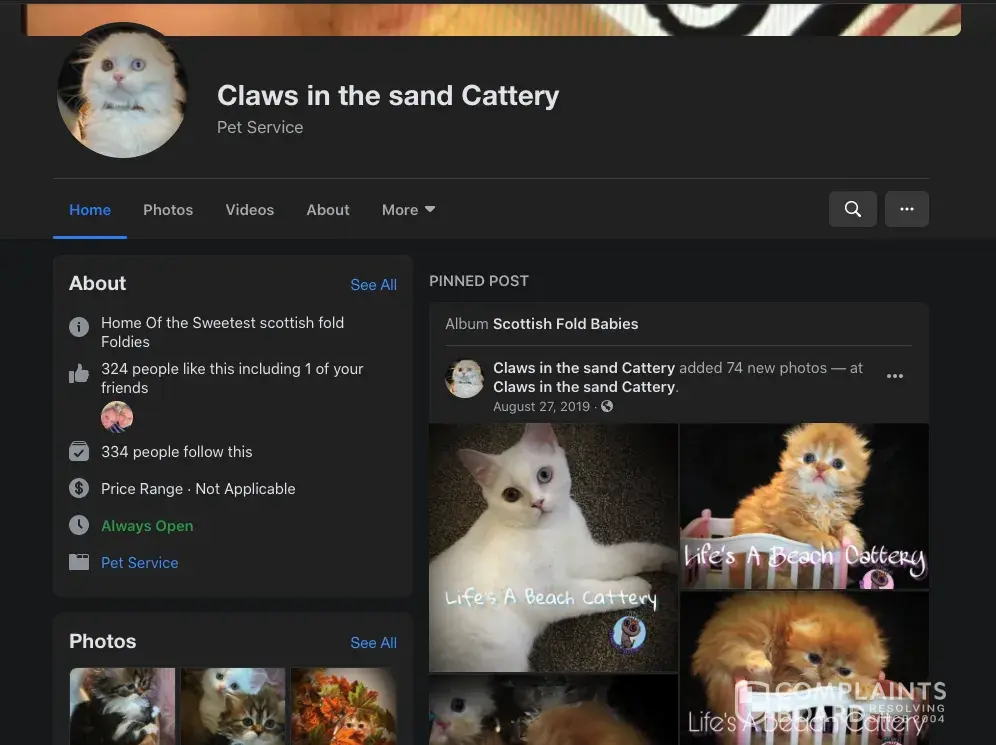Open pinned post three-dot options menu
The image size is (996, 745).
tap(895, 376)
